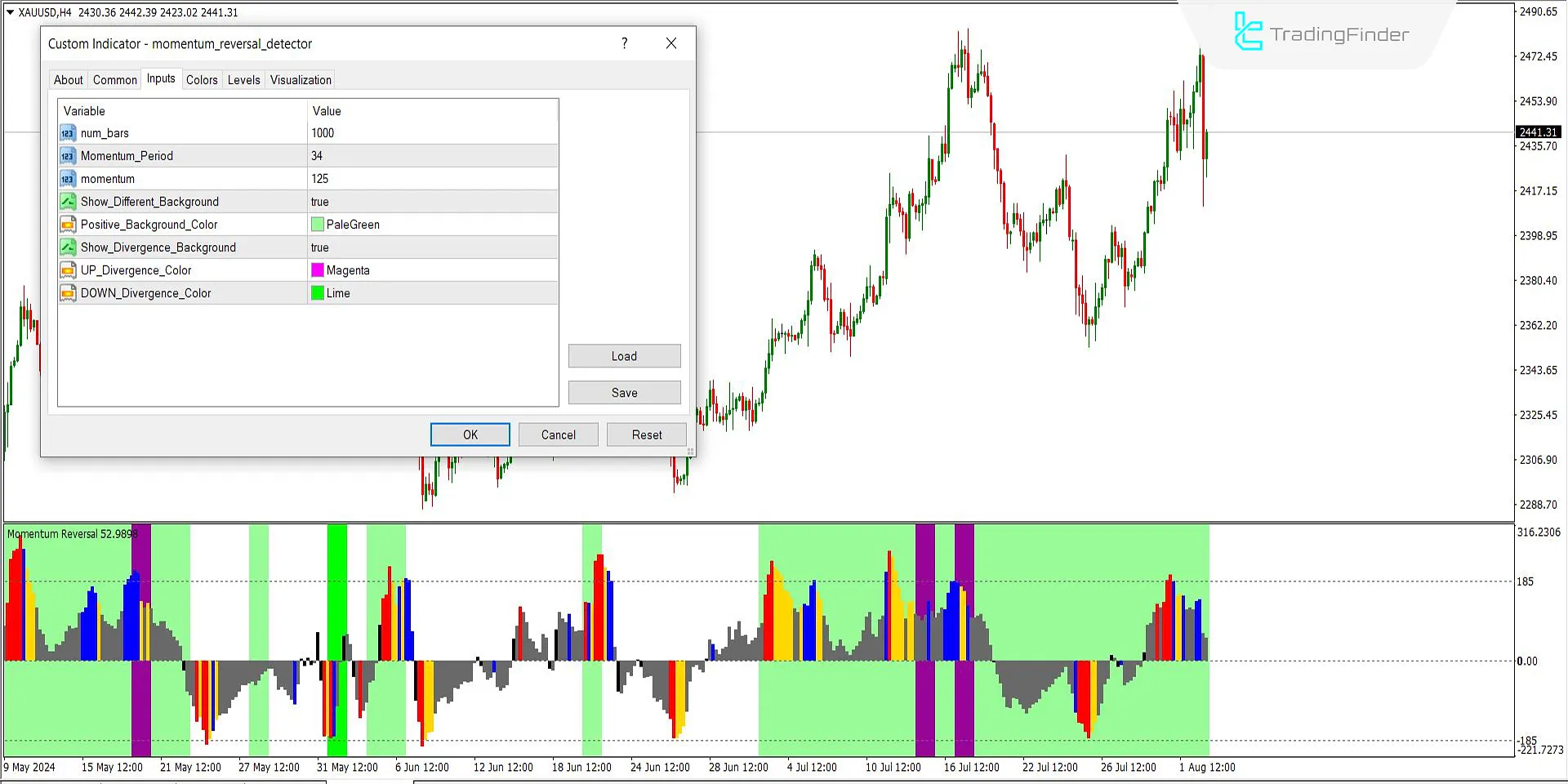1568x784 pixels.
Task: Click the num_bars integer type icon
Action: [68, 133]
